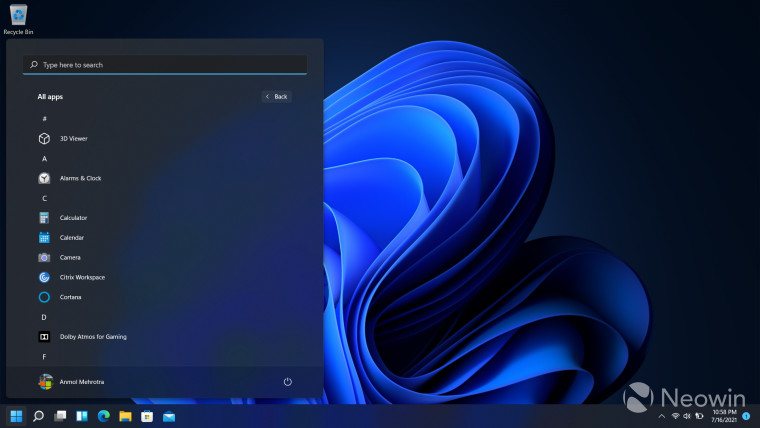Open File Explorer from taskbar

[x=126, y=416]
